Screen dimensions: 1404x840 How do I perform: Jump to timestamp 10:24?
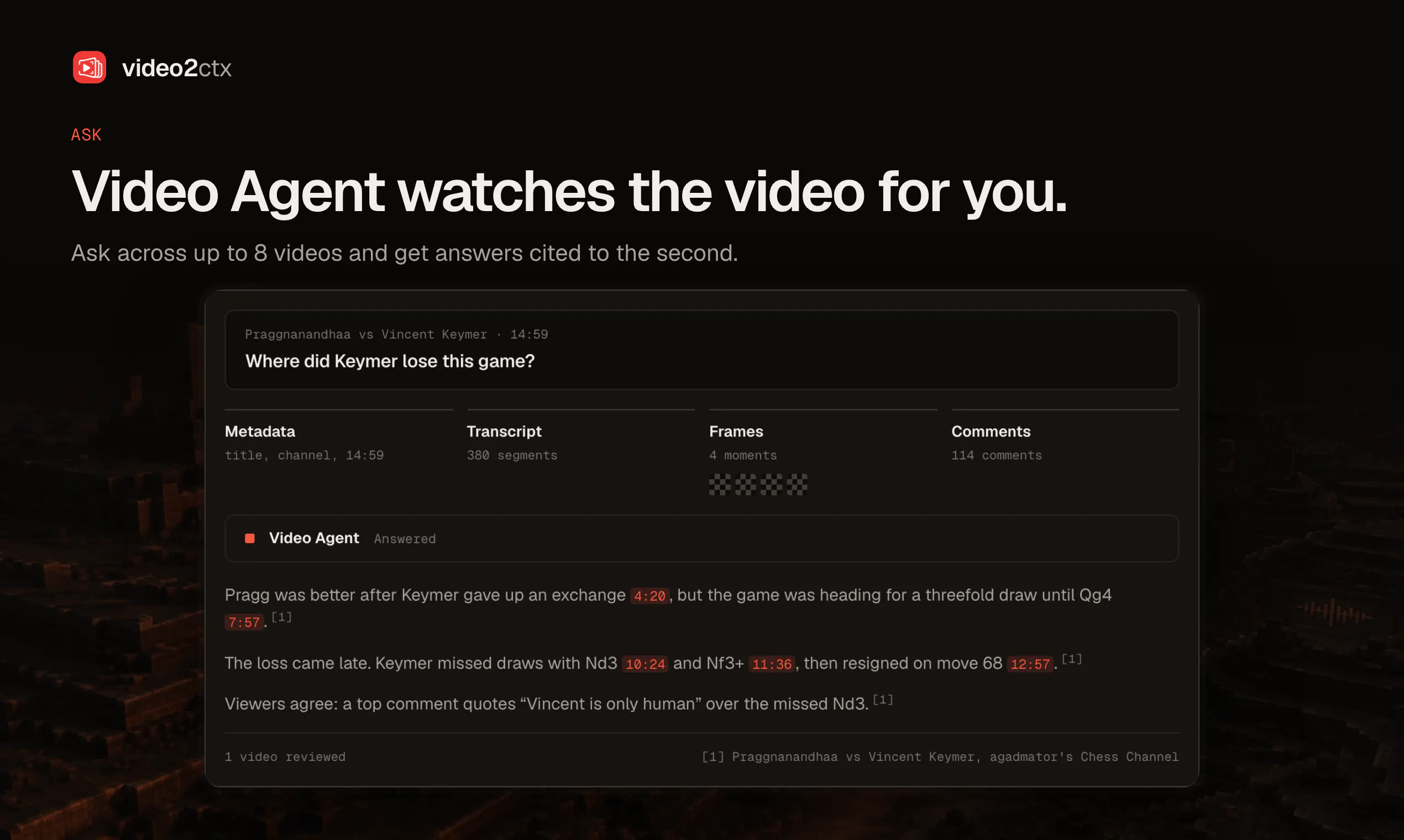(645, 664)
